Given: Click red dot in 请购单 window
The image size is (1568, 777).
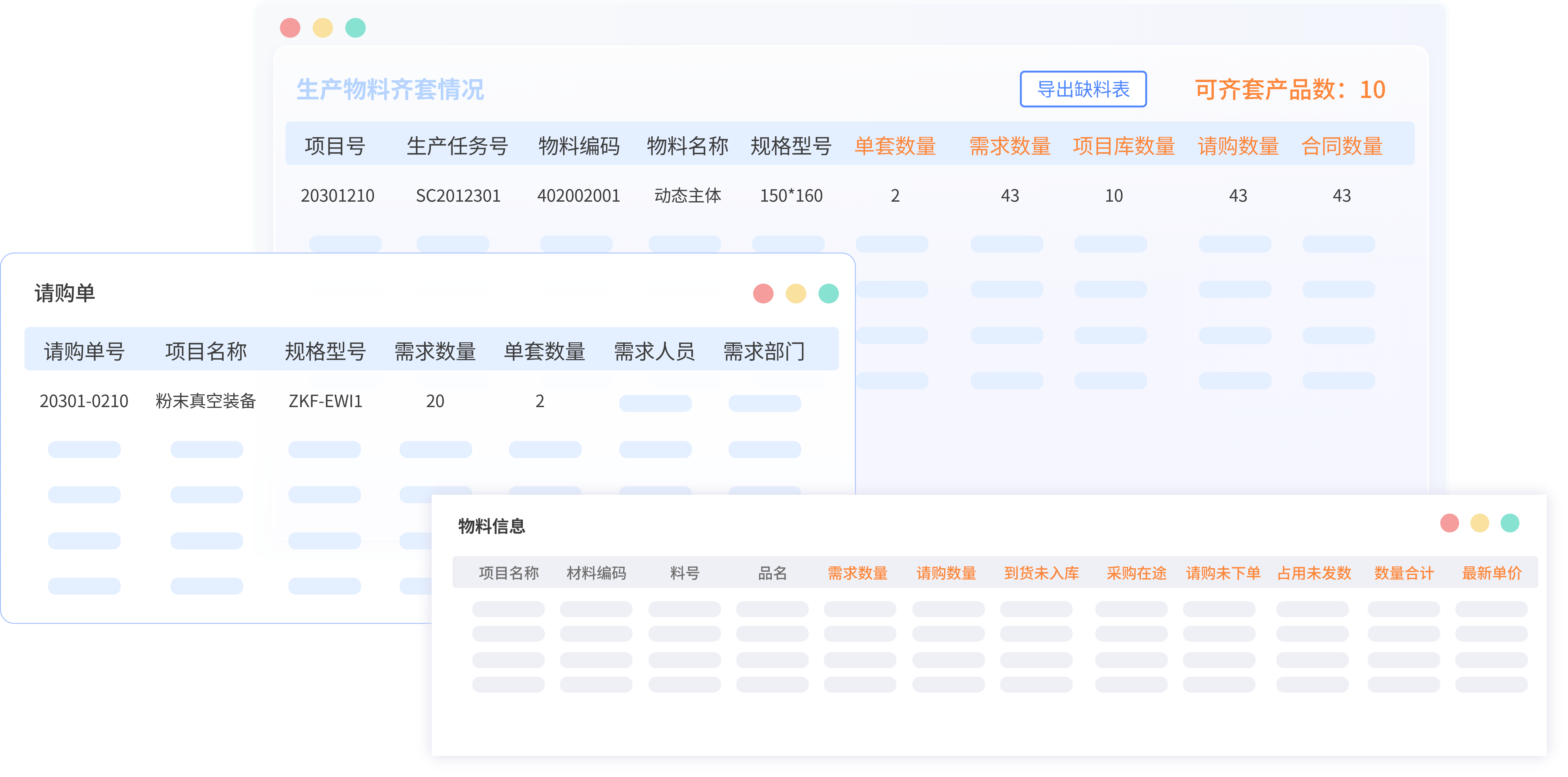Looking at the screenshot, I should 763,293.
